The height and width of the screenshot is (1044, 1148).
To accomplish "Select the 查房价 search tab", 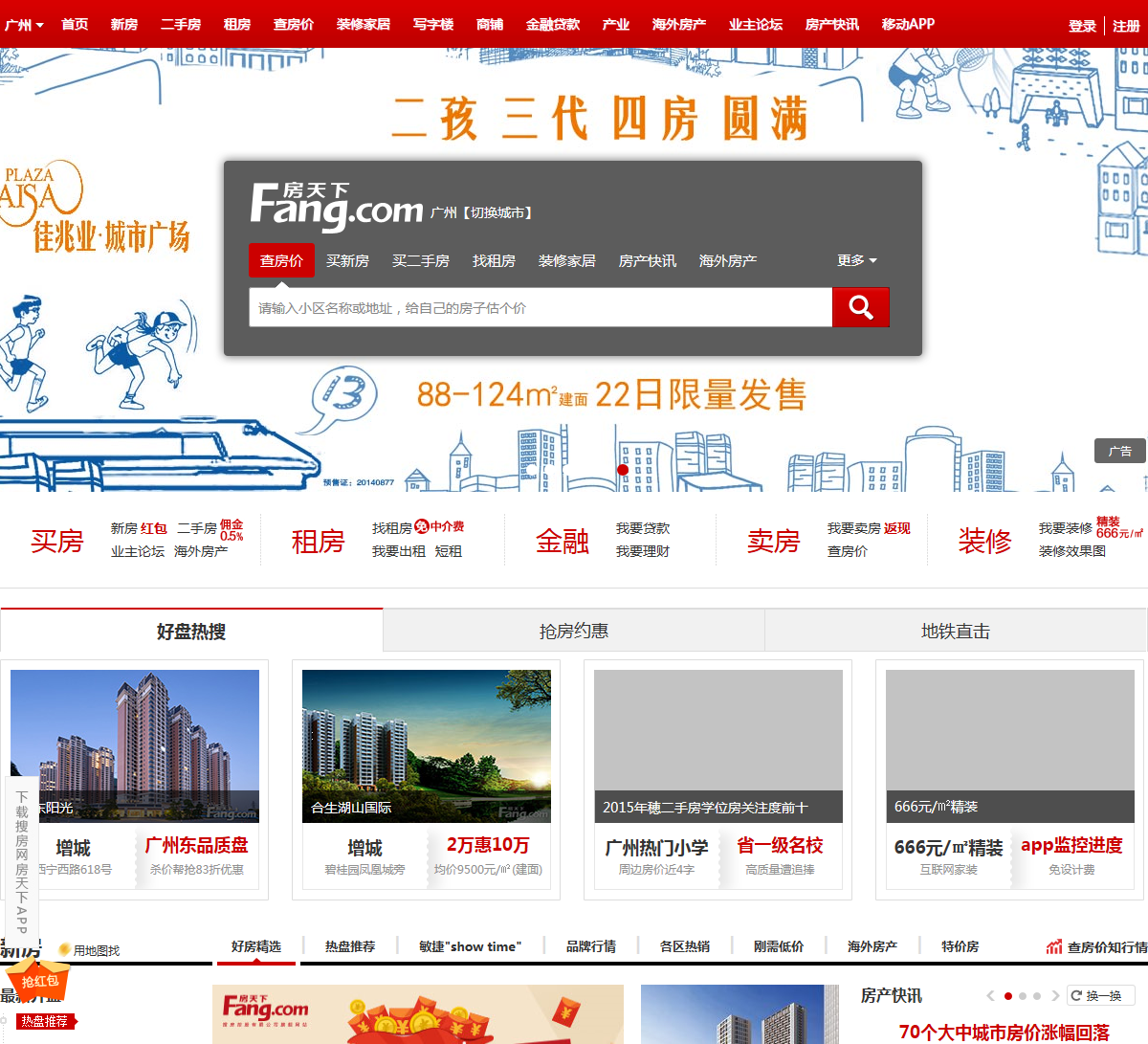I will 281,260.
